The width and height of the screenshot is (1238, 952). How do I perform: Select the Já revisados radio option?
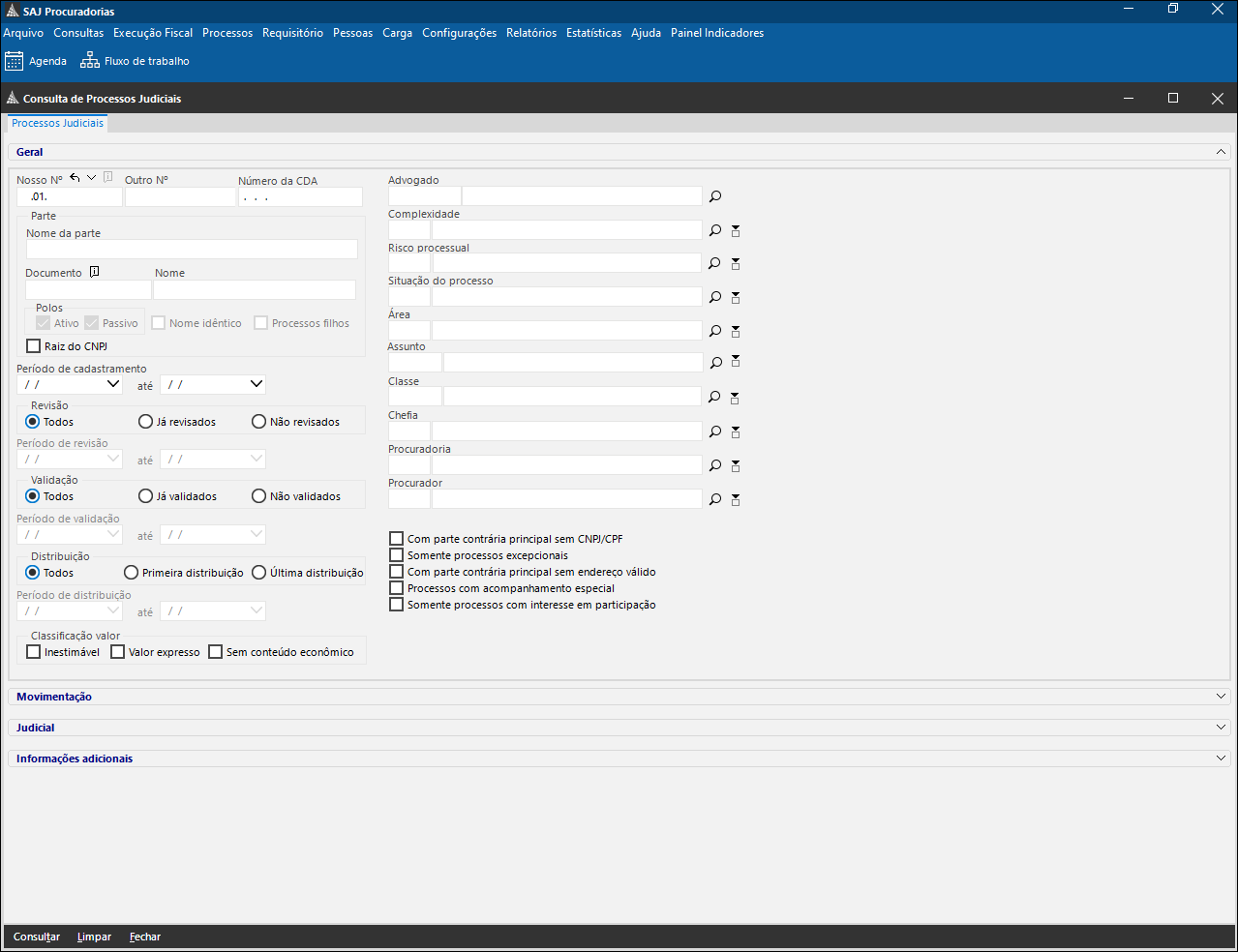coord(146,422)
